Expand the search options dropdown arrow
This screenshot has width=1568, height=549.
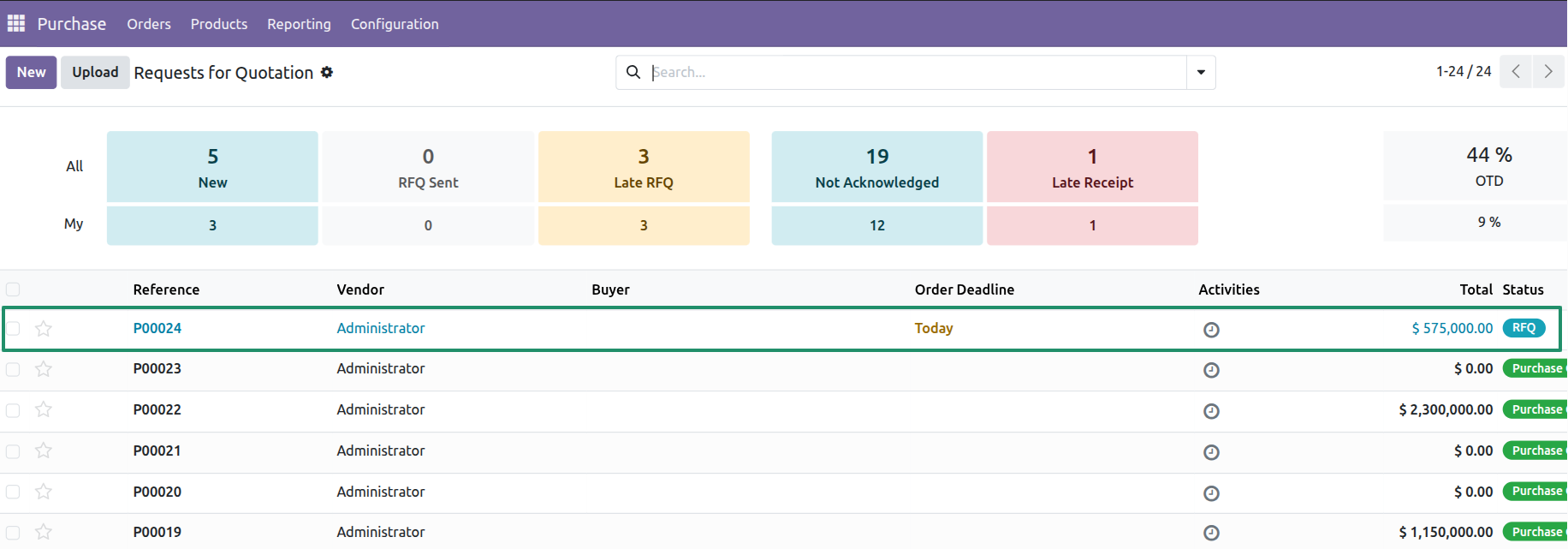pos(1201,73)
